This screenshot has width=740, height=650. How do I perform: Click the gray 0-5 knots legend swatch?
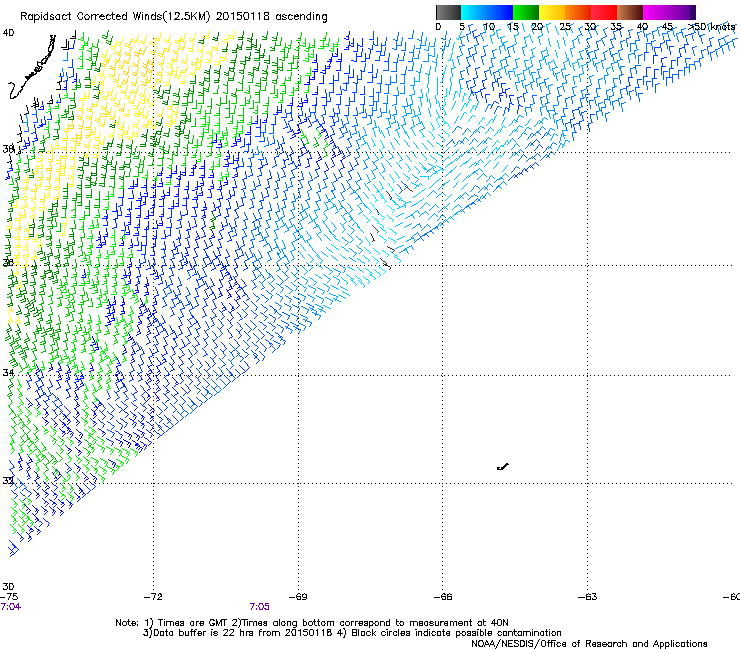pyautogui.click(x=448, y=12)
